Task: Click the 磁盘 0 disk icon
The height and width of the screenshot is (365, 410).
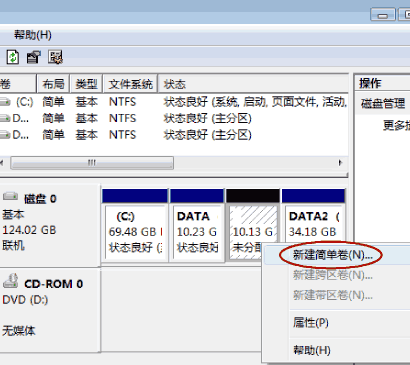Action: pyautogui.click(x=10, y=196)
